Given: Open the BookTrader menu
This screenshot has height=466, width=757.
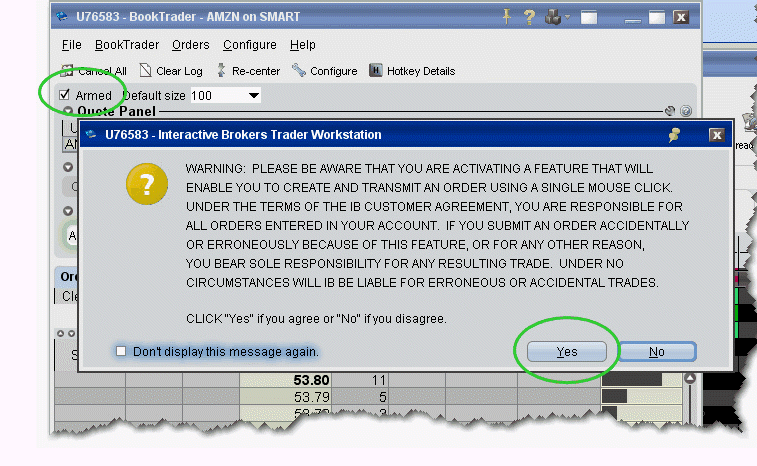Looking at the screenshot, I should pyautogui.click(x=127, y=45).
